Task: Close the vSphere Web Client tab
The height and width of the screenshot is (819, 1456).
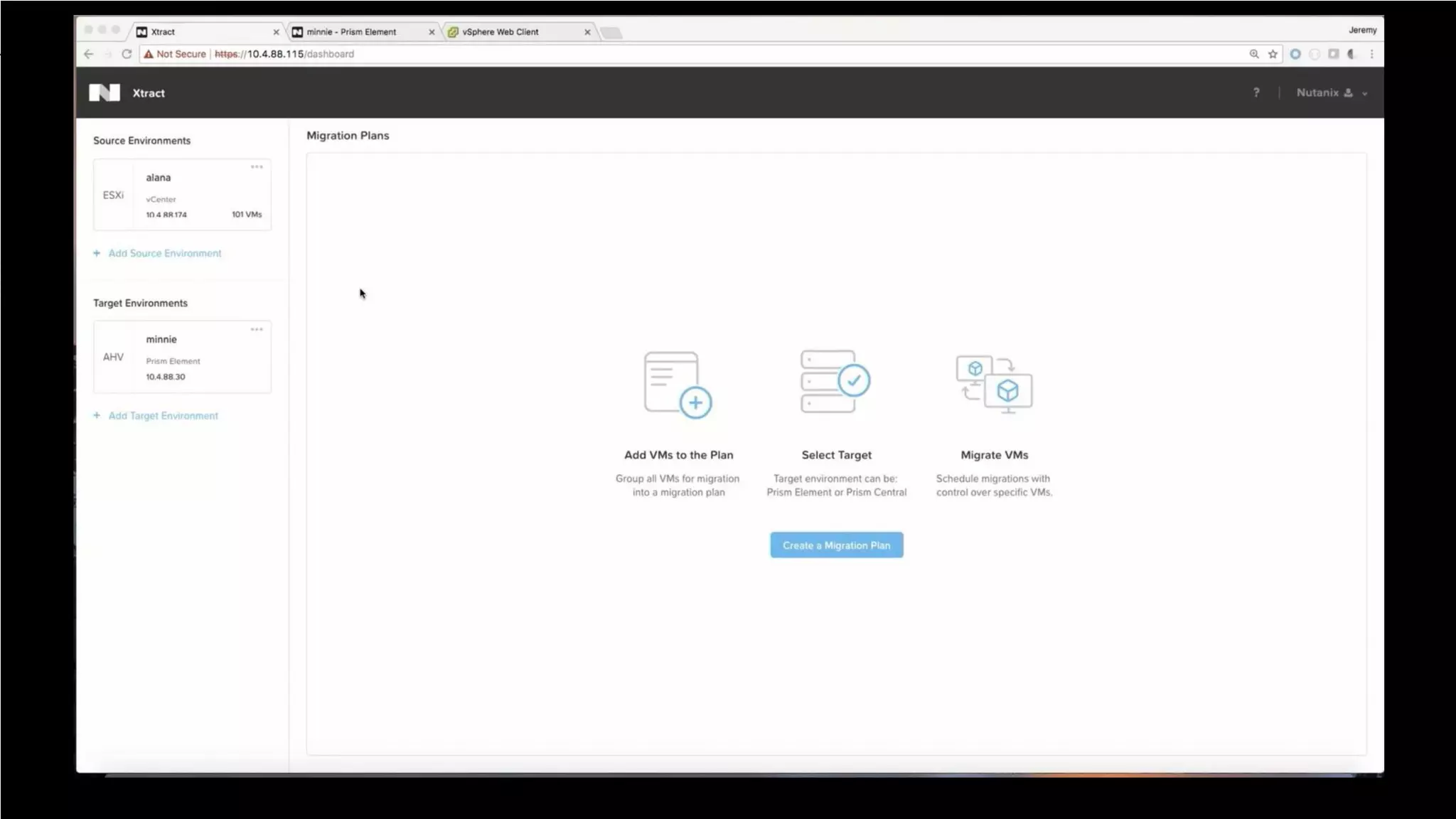Action: click(x=587, y=32)
